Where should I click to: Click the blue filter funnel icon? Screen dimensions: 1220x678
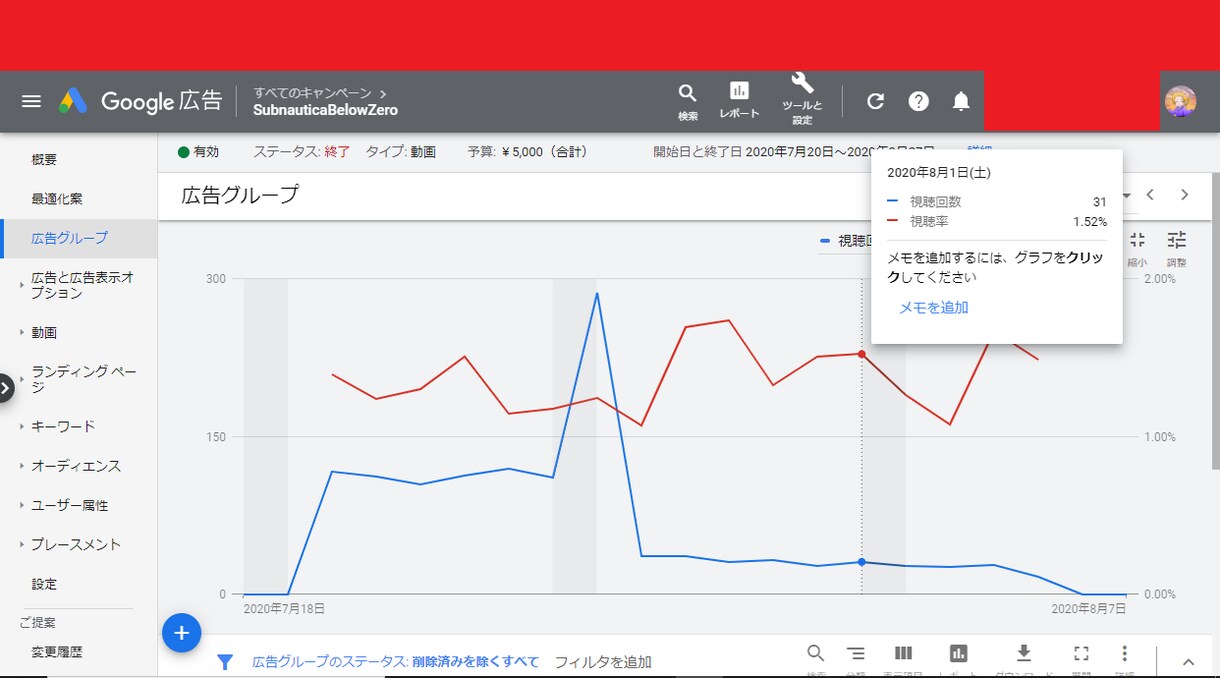click(x=225, y=662)
